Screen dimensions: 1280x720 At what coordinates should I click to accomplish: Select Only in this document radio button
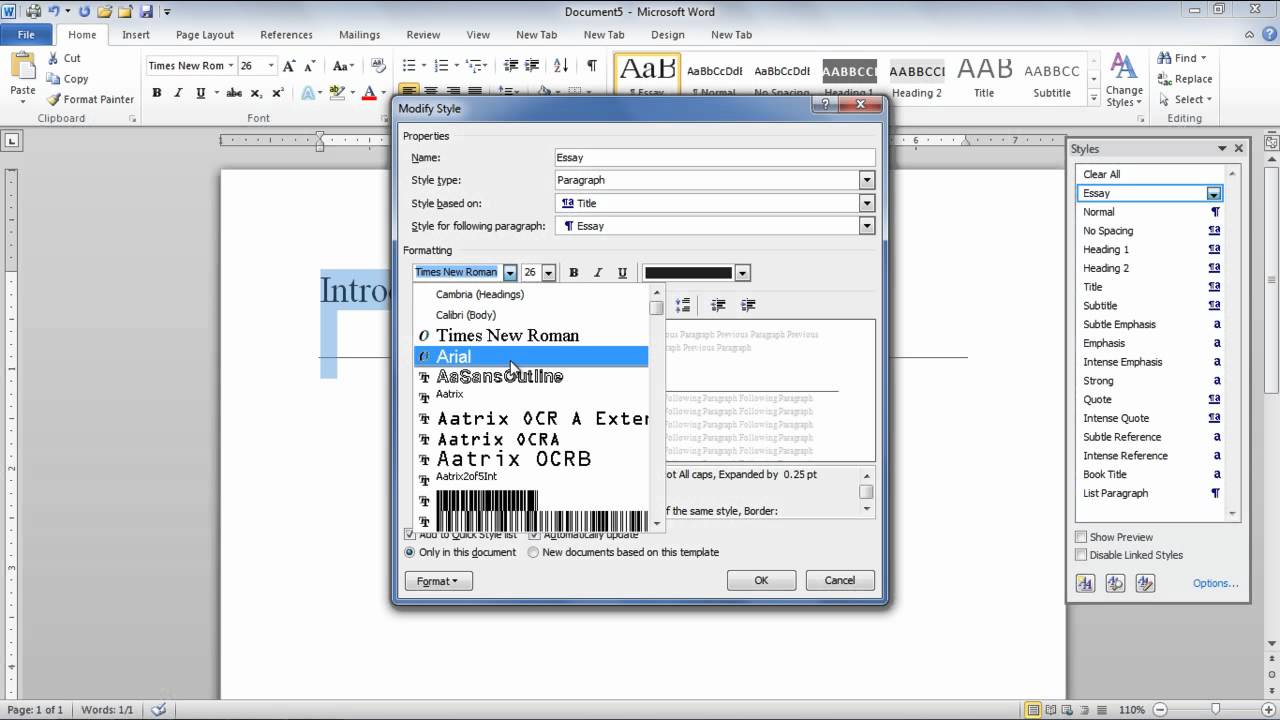coord(409,552)
